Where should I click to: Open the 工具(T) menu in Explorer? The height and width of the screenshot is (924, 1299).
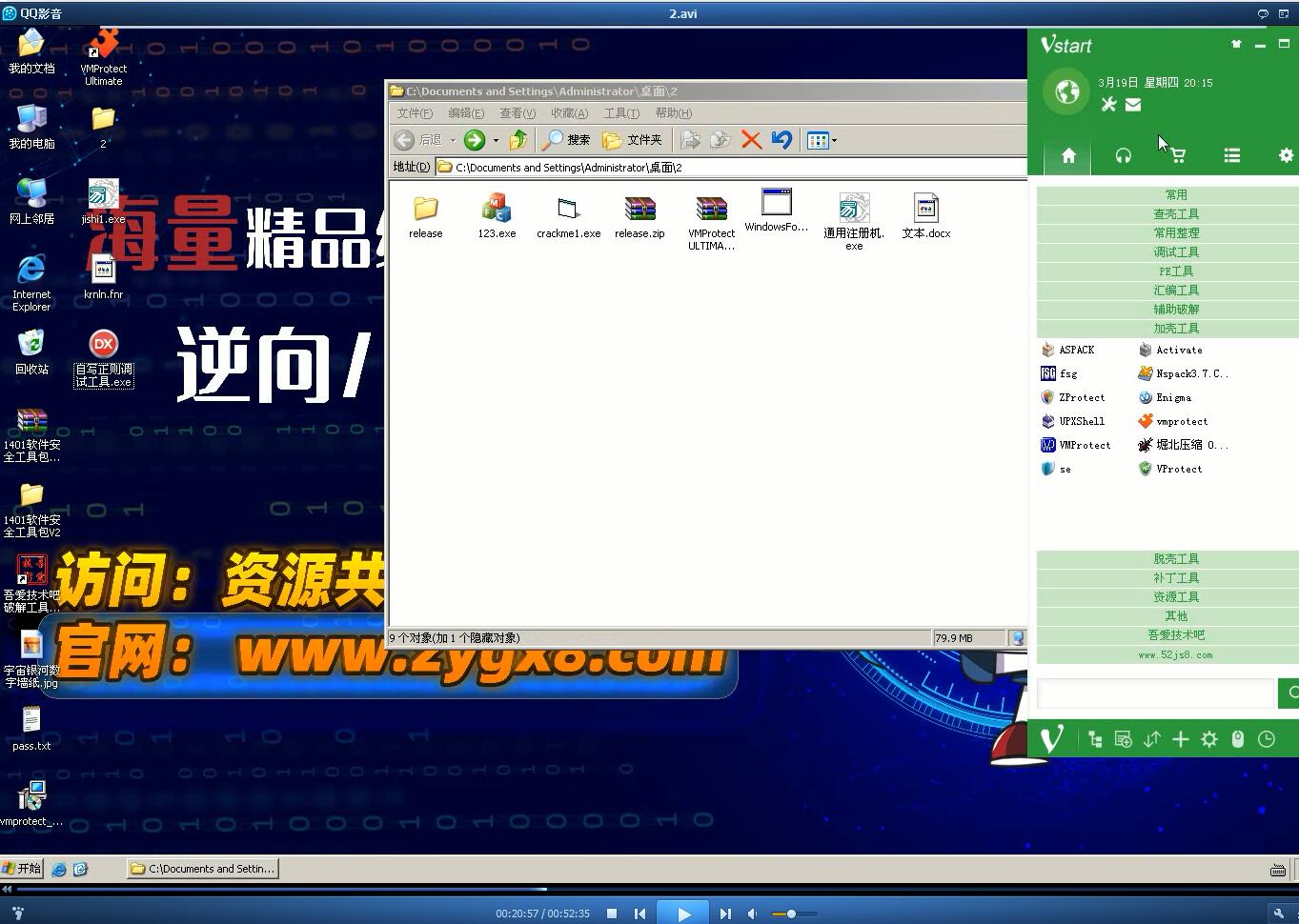click(621, 113)
